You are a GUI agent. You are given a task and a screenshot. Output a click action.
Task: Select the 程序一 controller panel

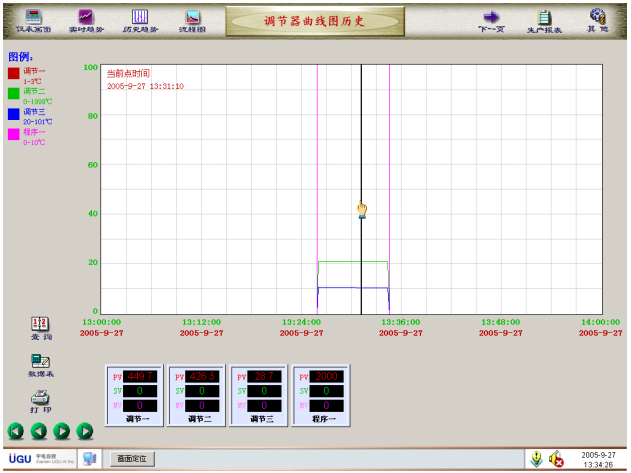pos(321,395)
